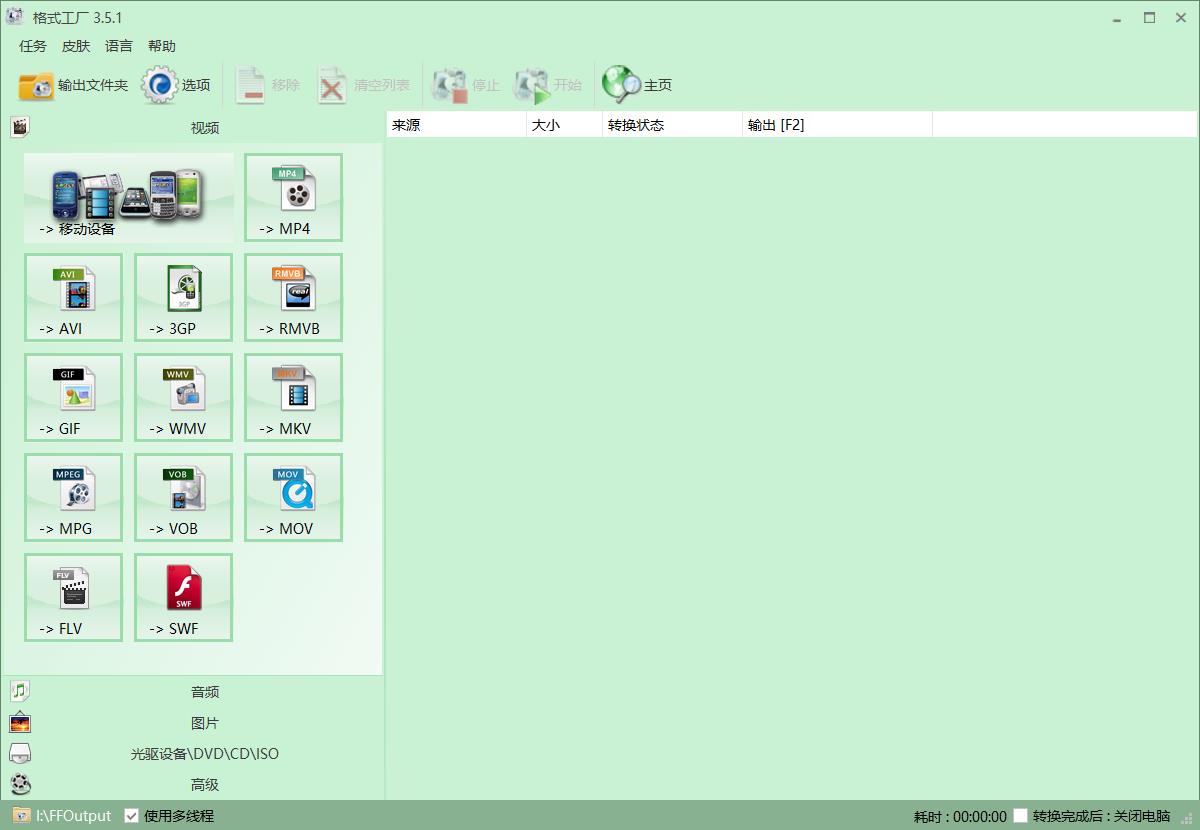Open 选项 options from the toolbar
1200x830 pixels.
(x=177, y=86)
